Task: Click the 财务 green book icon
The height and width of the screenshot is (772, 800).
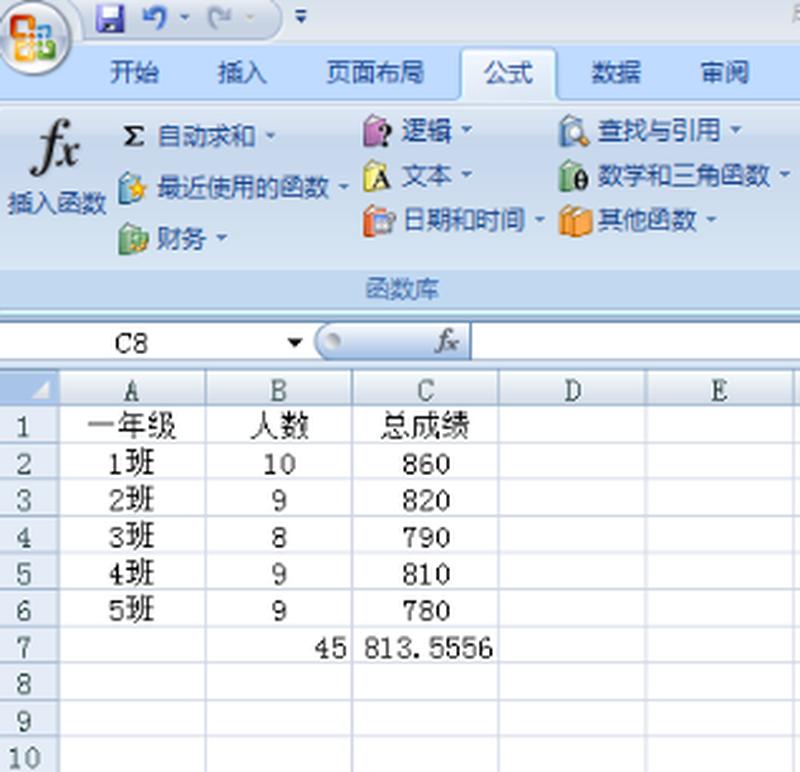Action: [133, 239]
